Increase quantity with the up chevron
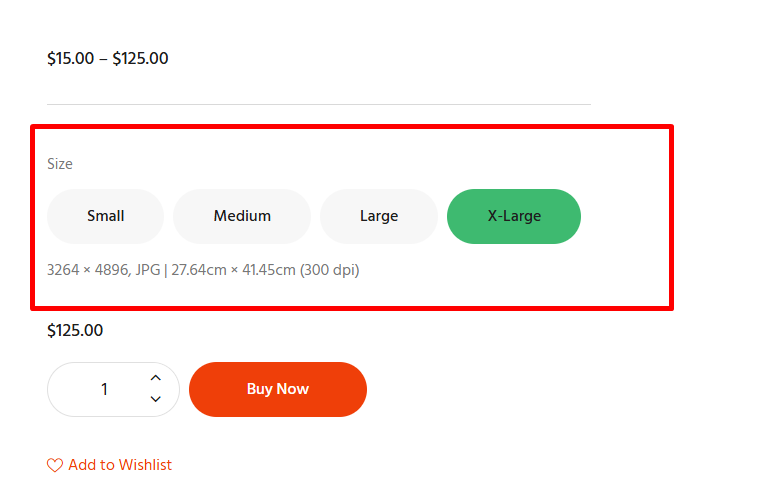The width and height of the screenshot is (778, 495). pos(156,378)
